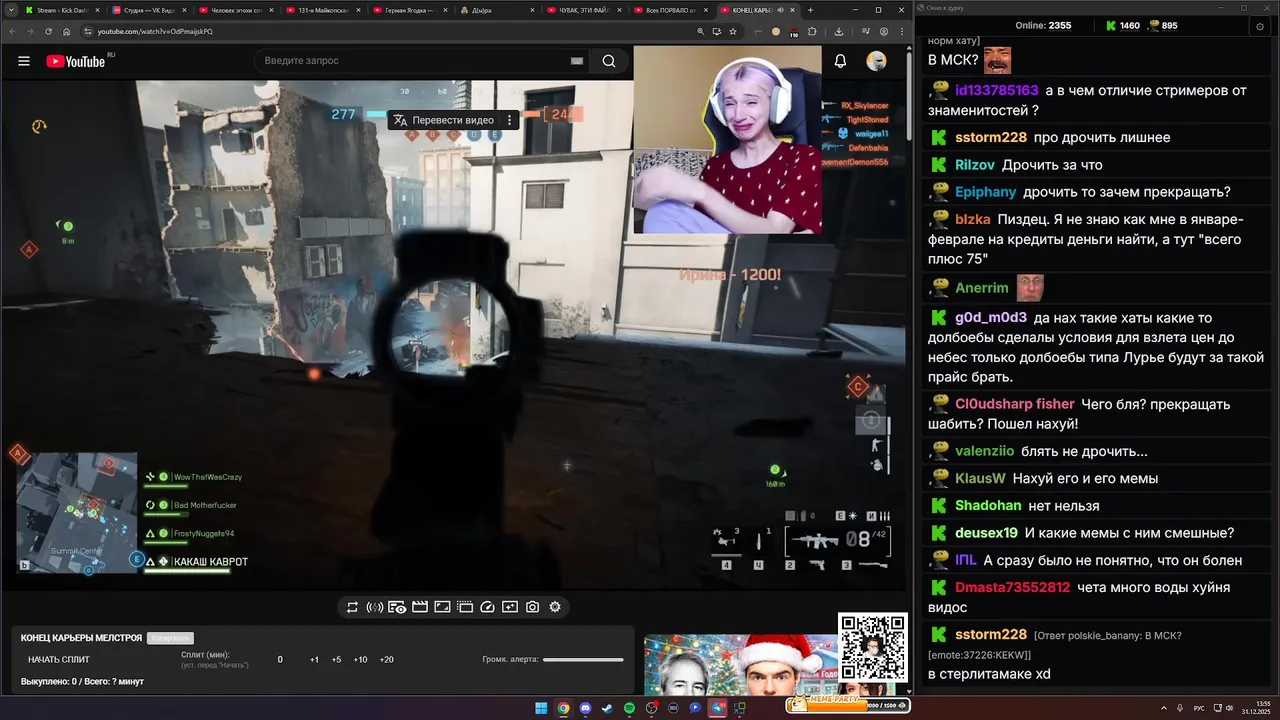Open Discord from the taskbar

tap(585, 708)
